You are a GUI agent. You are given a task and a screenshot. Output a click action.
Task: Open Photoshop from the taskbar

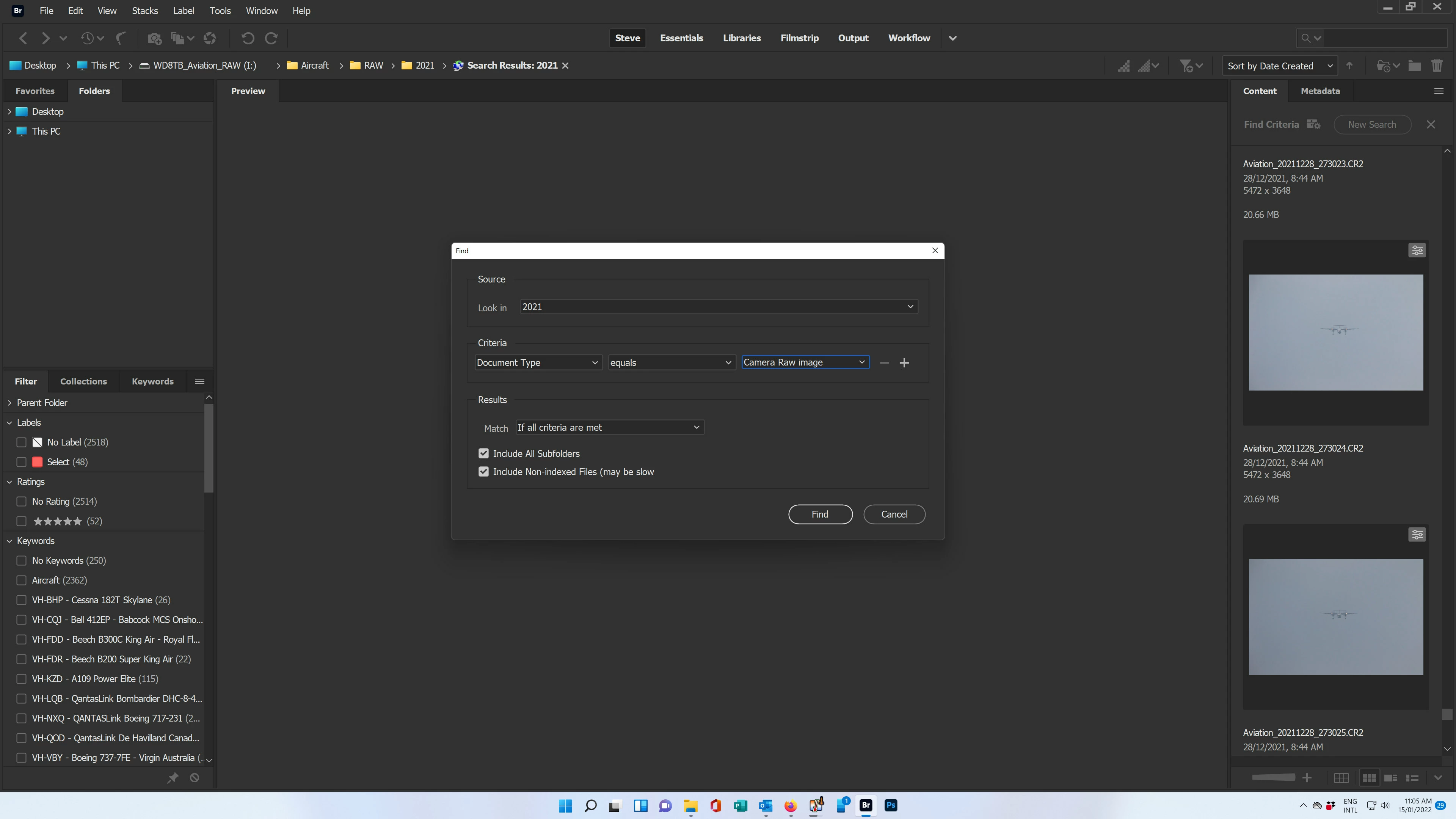pyautogui.click(x=891, y=805)
